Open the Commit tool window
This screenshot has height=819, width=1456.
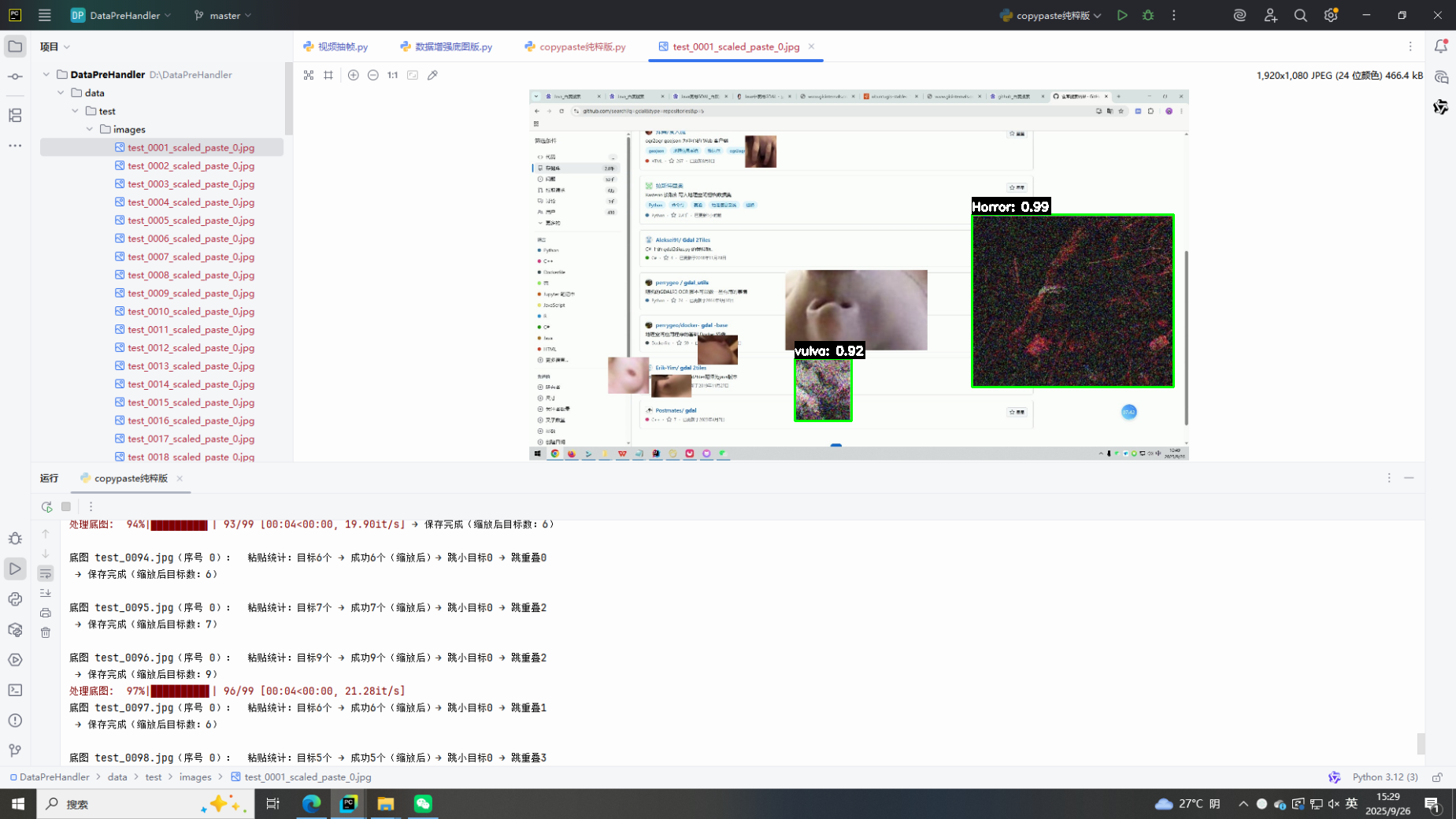click(15, 76)
